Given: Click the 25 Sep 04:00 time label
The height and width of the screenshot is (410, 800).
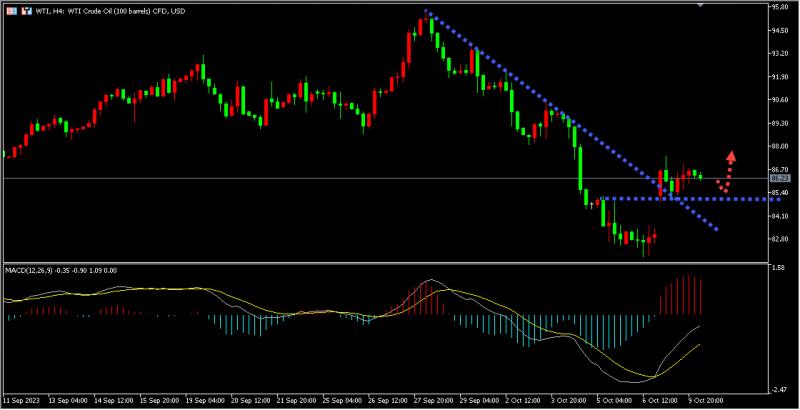Looking at the screenshot, I should 341,401.
